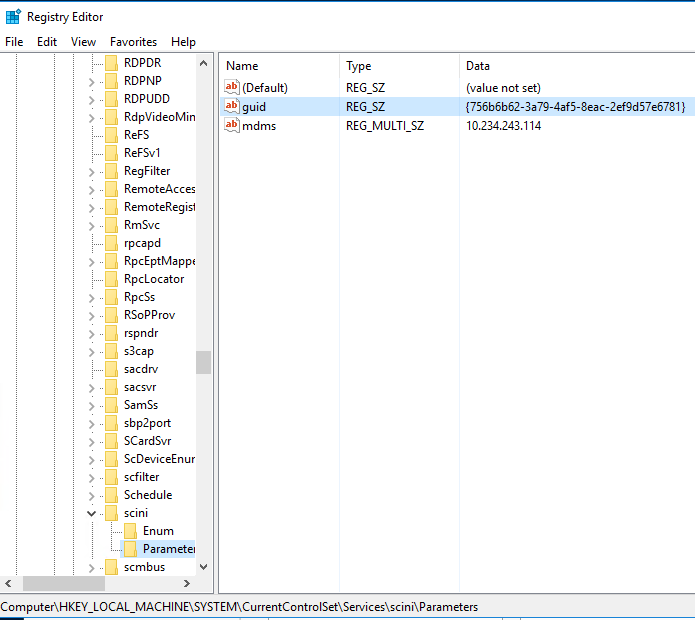Open the Edit menu
This screenshot has width=695, height=620.
pos(47,42)
